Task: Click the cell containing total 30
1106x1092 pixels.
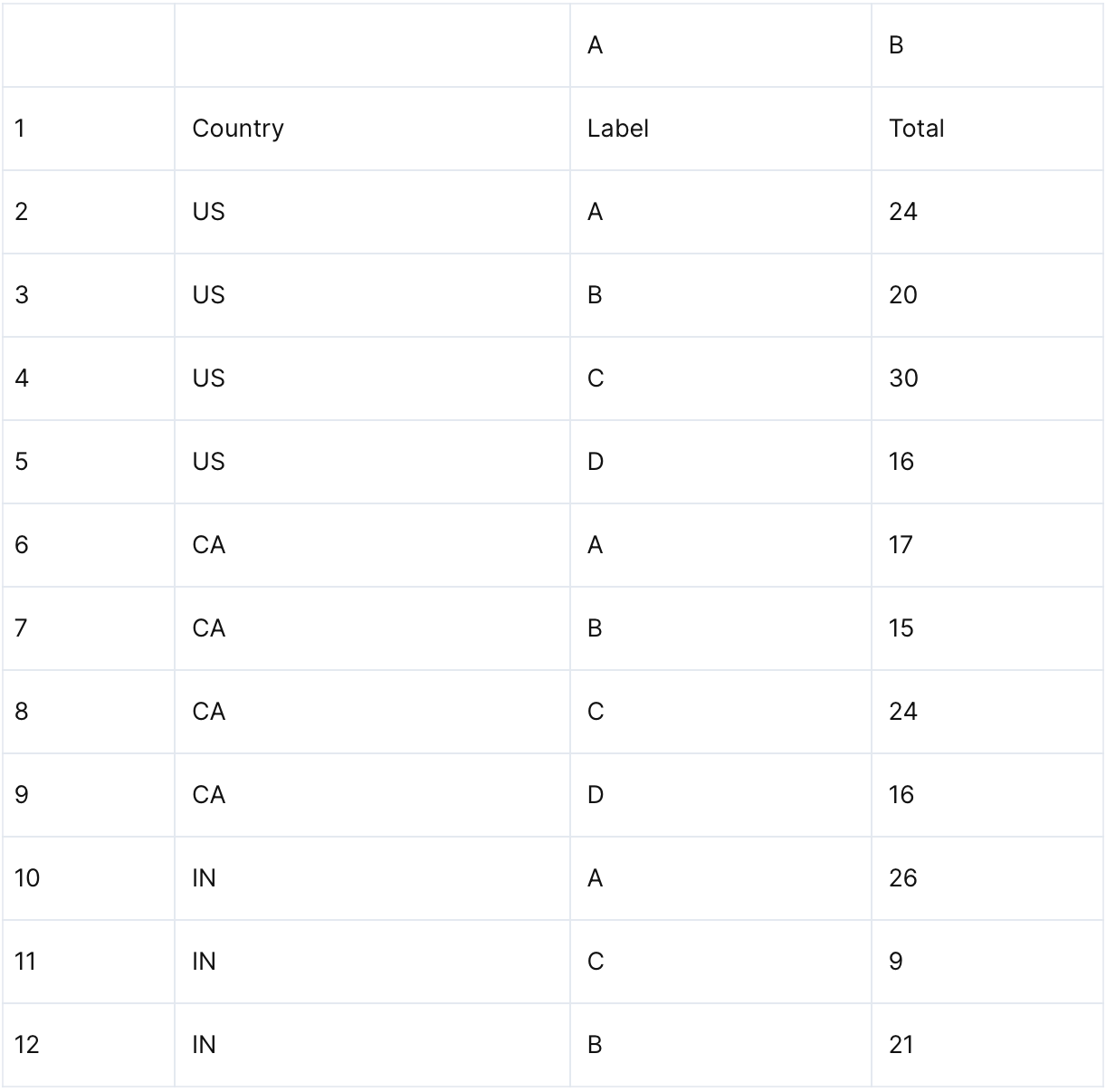Action: pos(987,378)
